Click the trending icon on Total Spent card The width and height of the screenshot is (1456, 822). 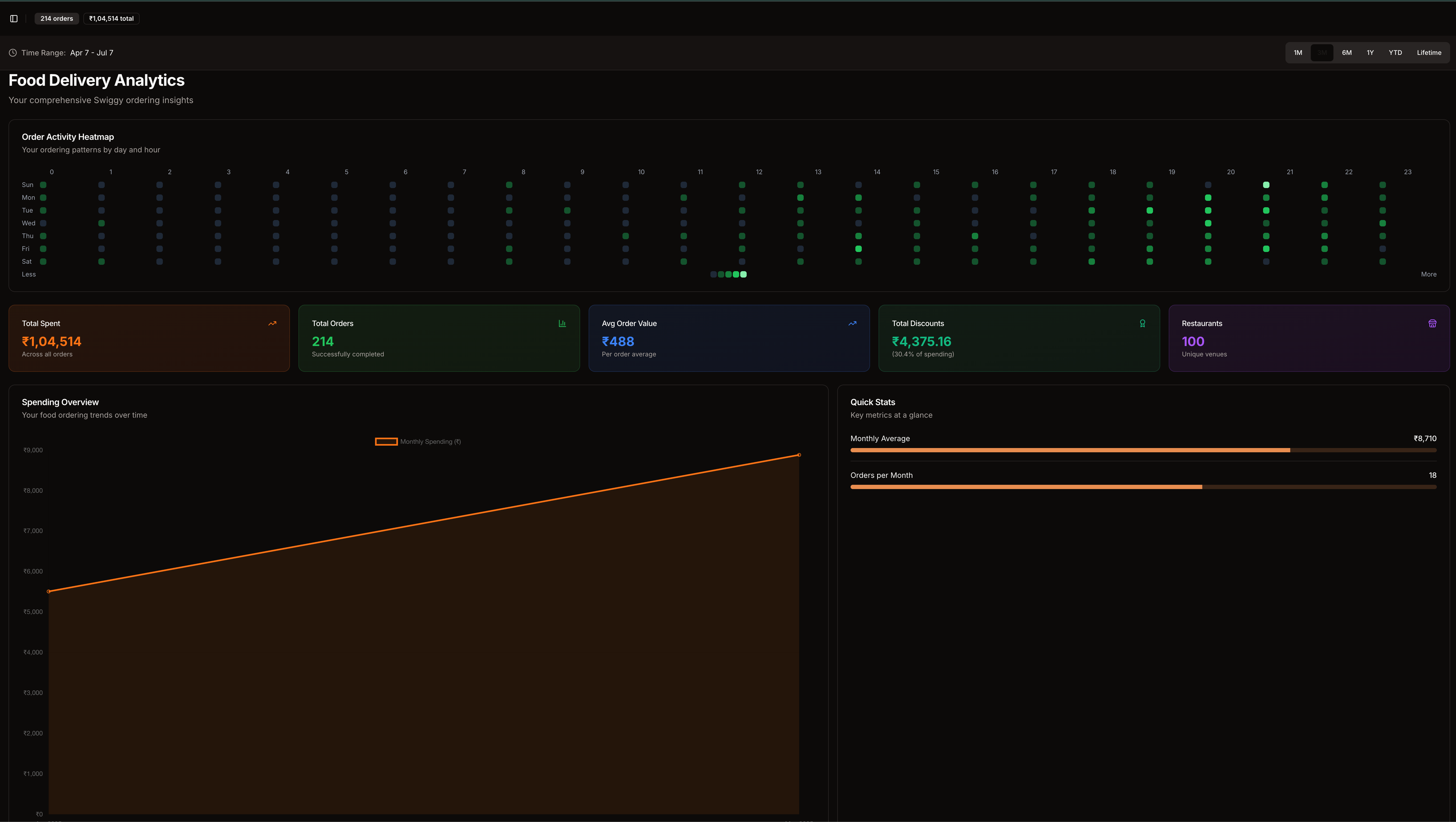point(272,324)
